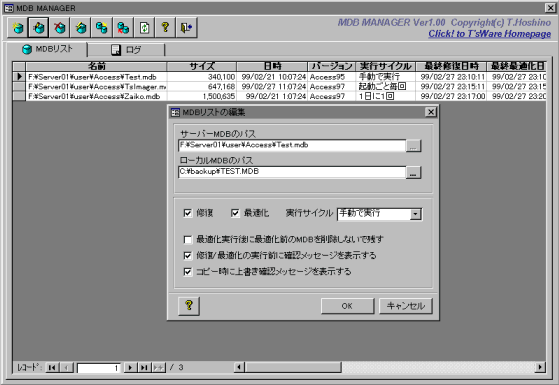Click the size cell 340,100
Viewport: 559px width, 385px height.
pyautogui.click(x=201, y=77)
